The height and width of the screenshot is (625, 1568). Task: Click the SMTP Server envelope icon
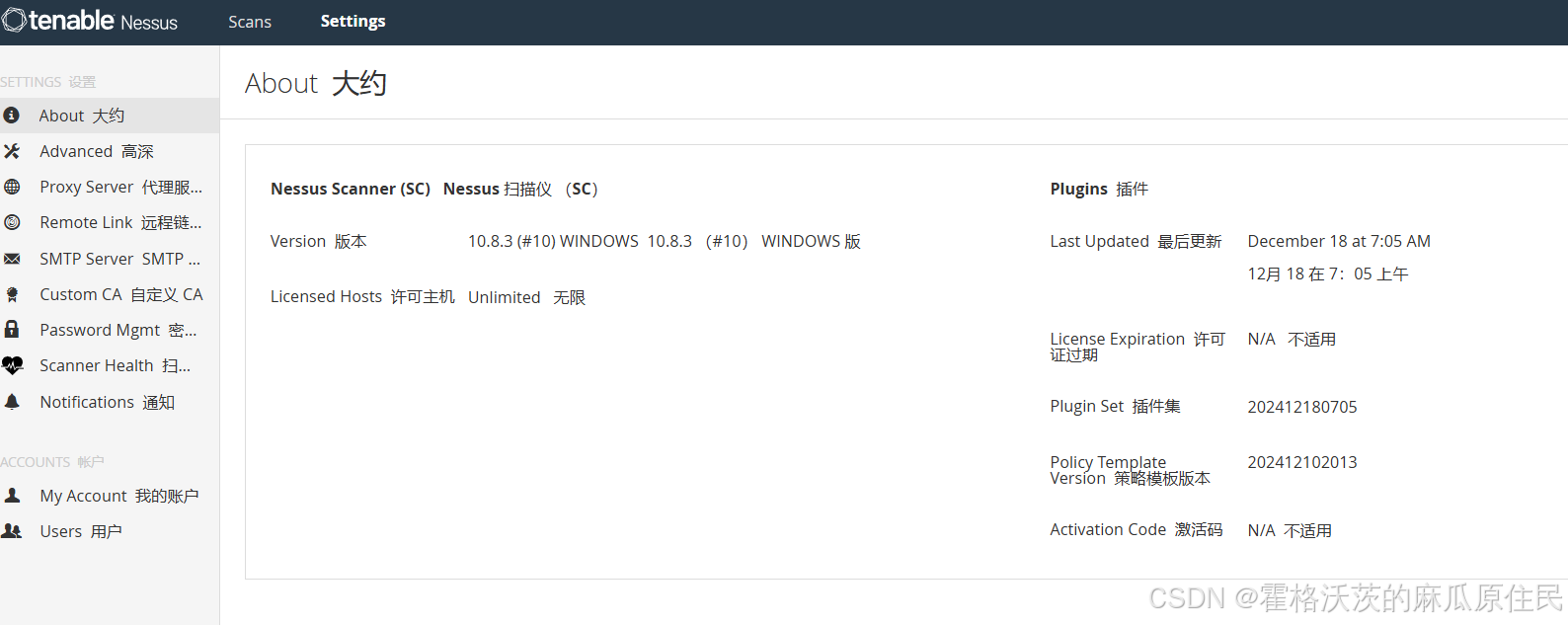12,259
